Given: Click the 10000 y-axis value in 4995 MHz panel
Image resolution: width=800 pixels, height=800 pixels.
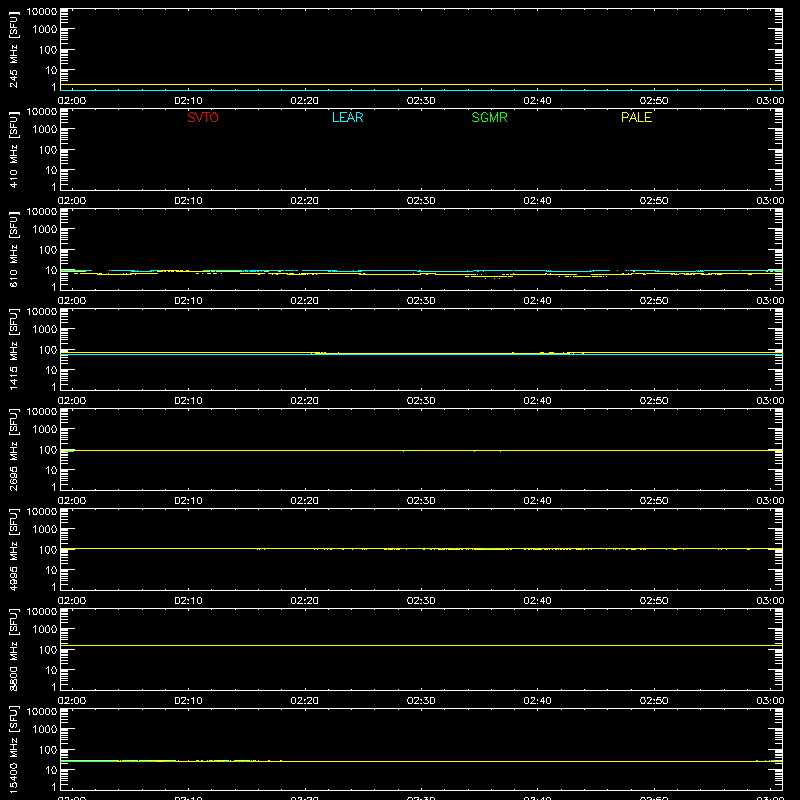Looking at the screenshot, I should tap(42, 512).
